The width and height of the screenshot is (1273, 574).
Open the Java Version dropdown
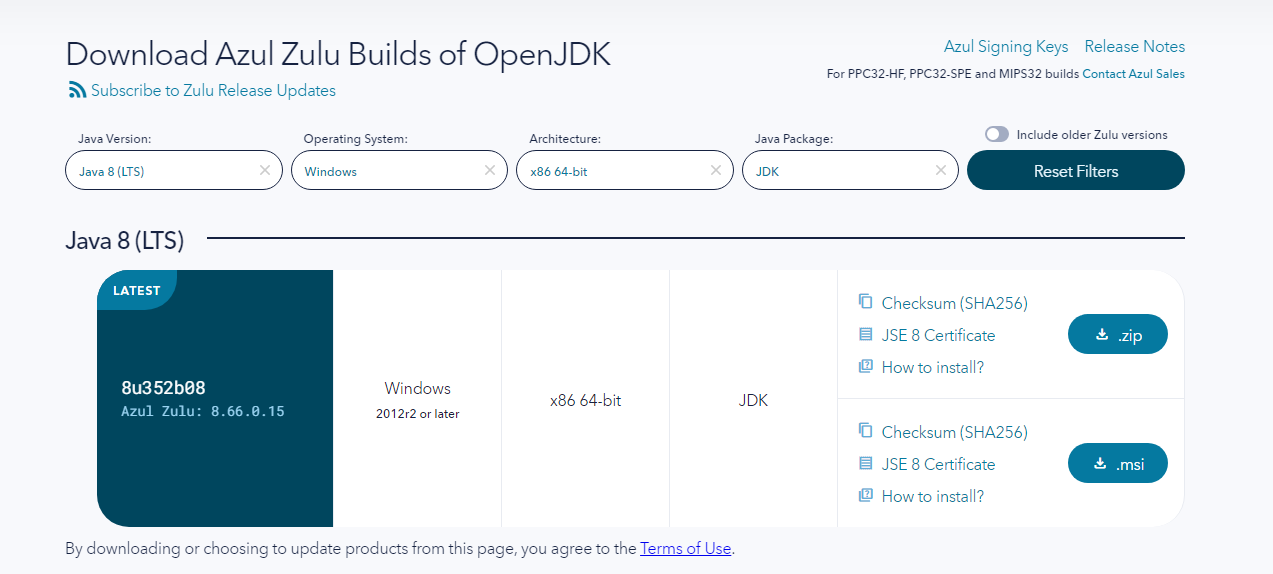tap(174, 170)
